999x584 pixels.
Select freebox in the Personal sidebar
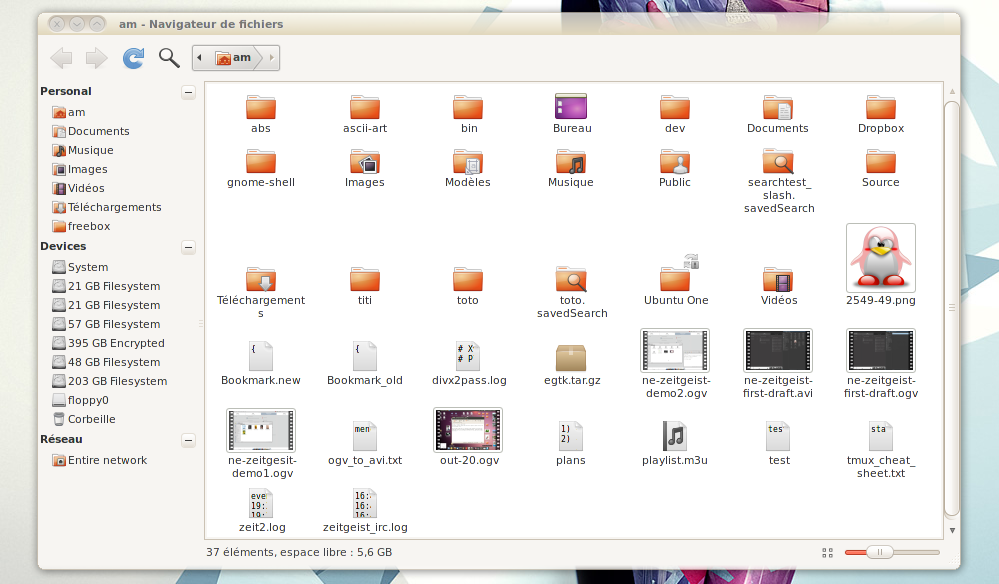tap(82, 226)
